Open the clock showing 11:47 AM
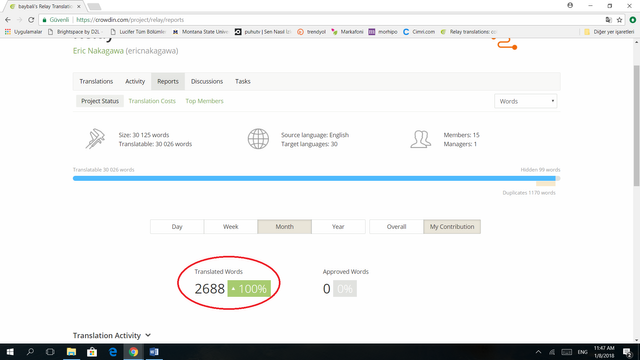Viewport: 640px width, 360px height. coord(604,352)
